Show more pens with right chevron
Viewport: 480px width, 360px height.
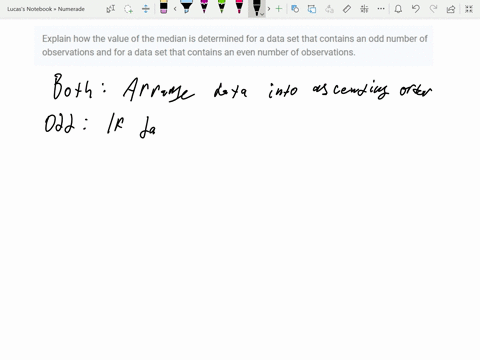269,9
